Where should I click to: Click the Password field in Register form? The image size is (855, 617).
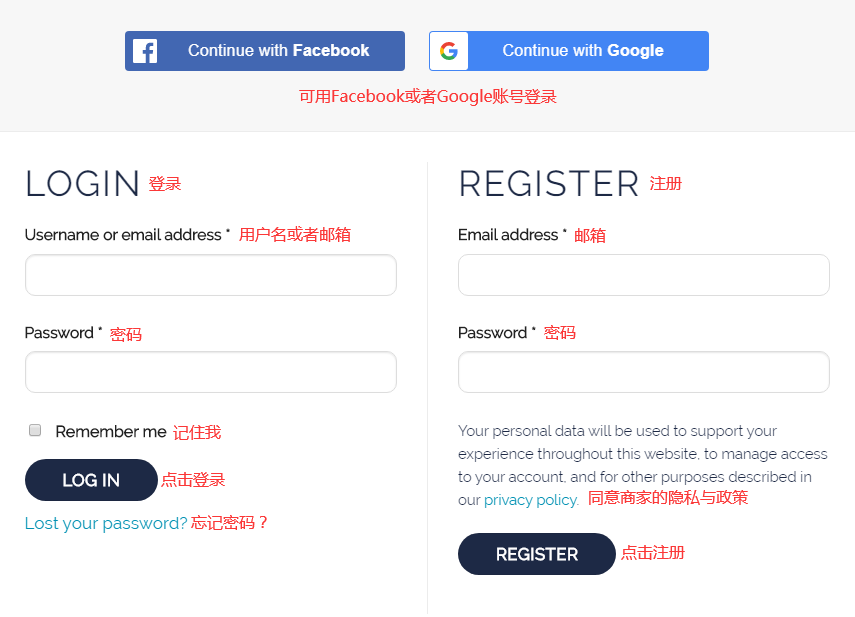[643, 372]
